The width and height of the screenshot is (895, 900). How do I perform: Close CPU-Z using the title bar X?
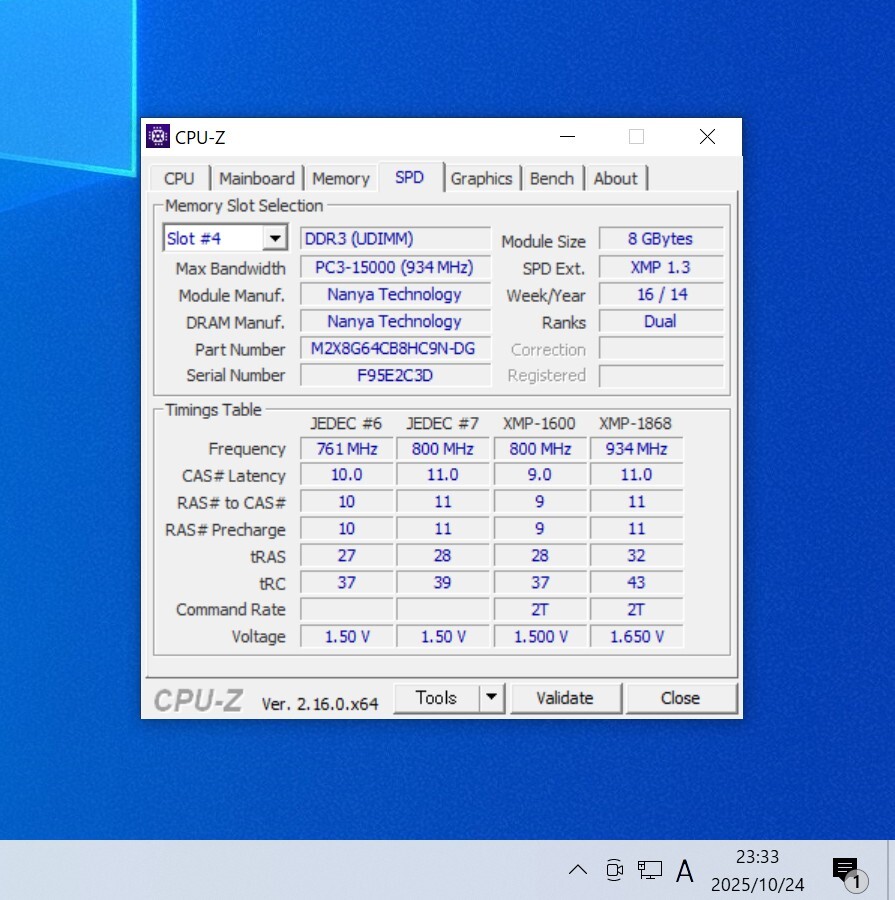(x=707, y=137)
